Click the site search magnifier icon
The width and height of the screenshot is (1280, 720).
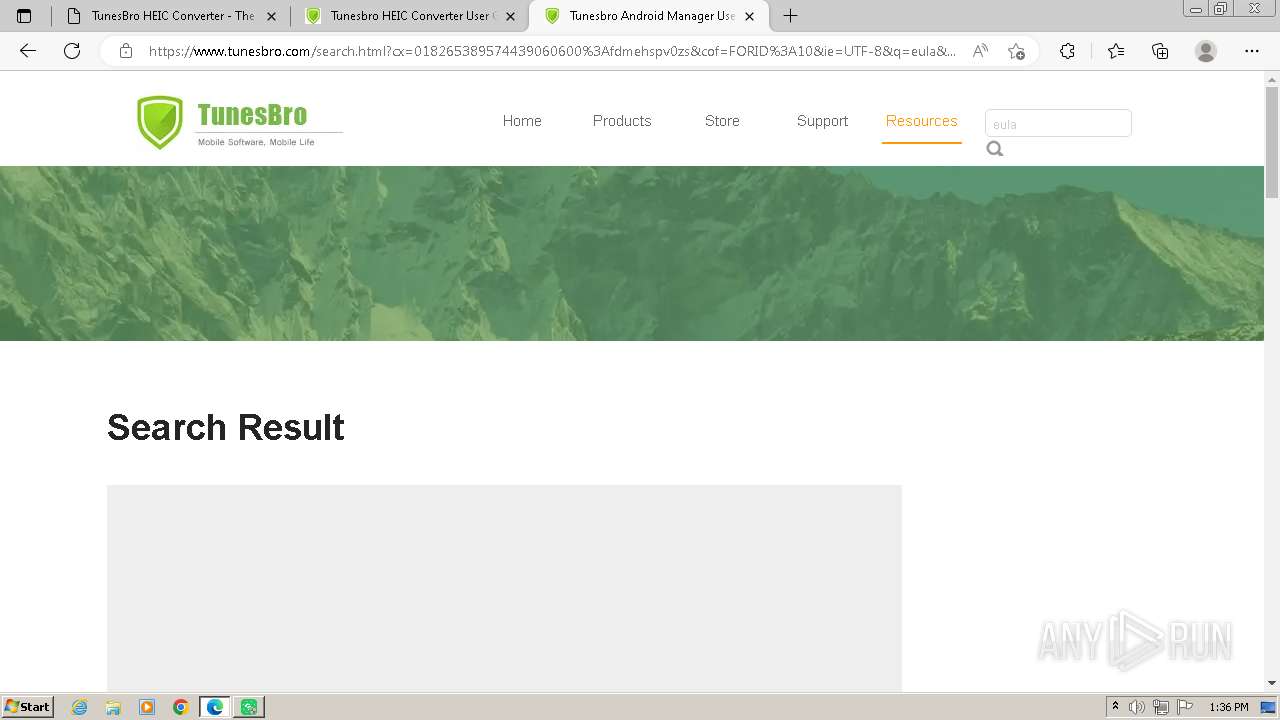coord(994,149)
